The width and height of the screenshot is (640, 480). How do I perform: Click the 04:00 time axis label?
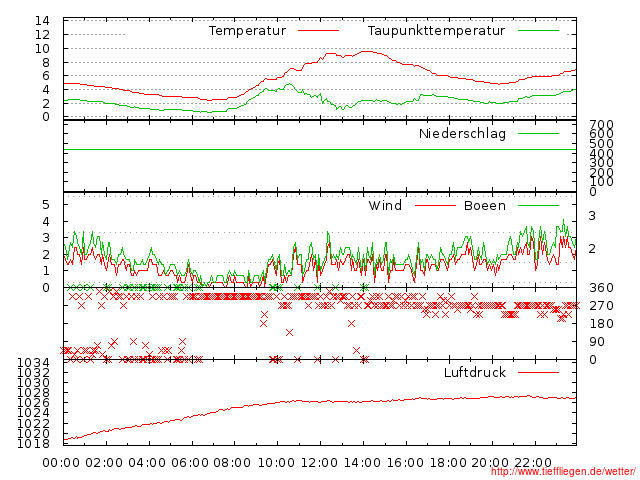[147, 463]
